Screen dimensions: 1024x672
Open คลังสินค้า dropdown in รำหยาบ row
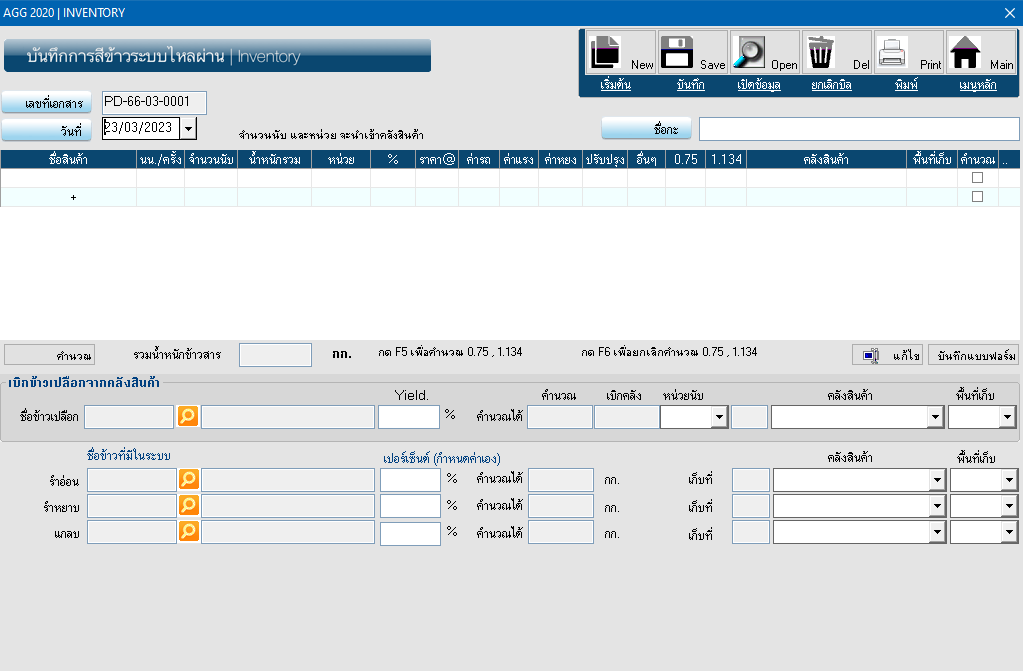click(x=936, y=506)
